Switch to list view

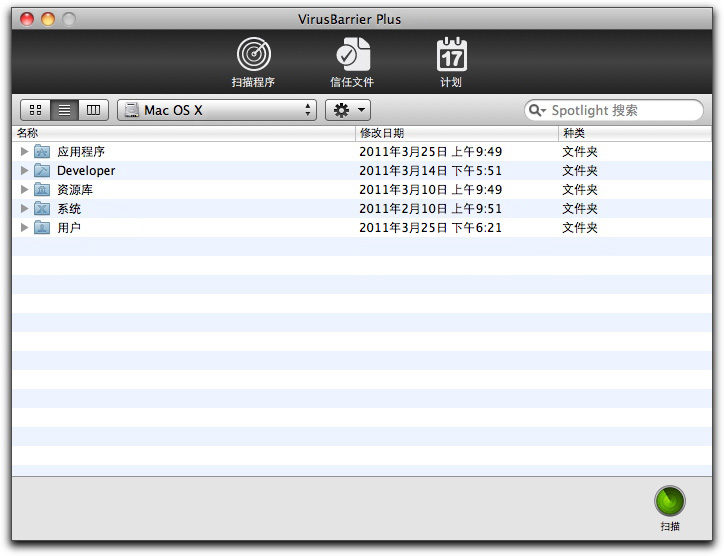(x=65, y=110)
